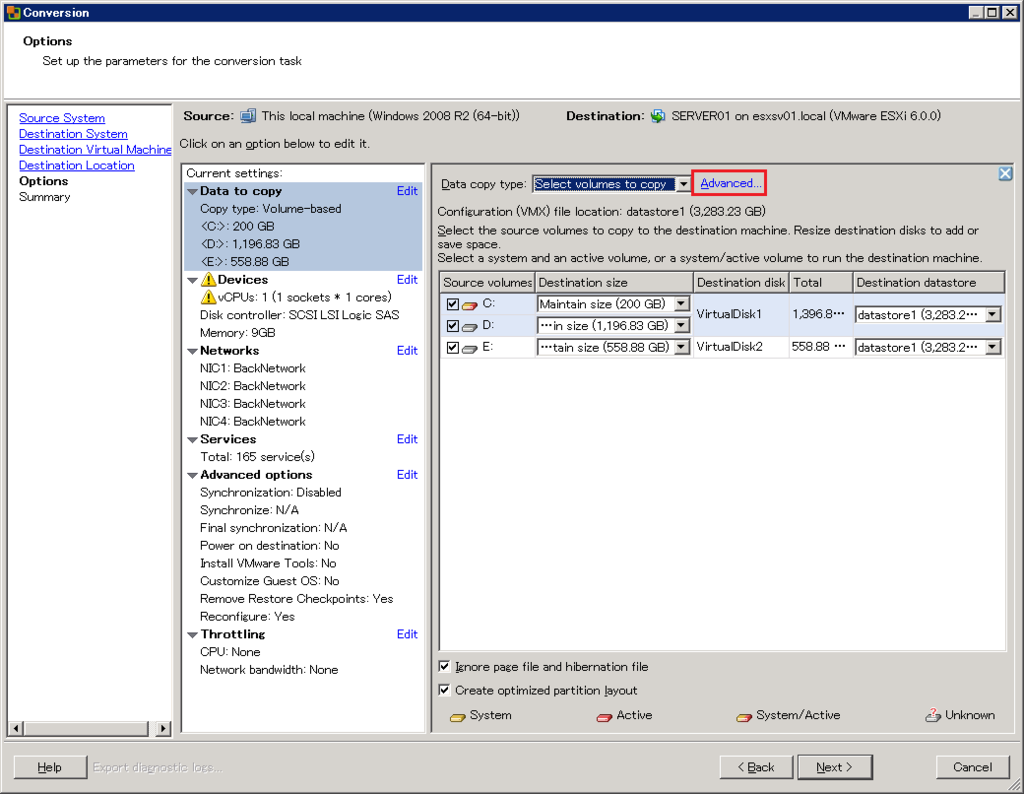Open D: destination size dropdown
The width and height of the screenshot is (1024, 794).
[x=681, y=325]
